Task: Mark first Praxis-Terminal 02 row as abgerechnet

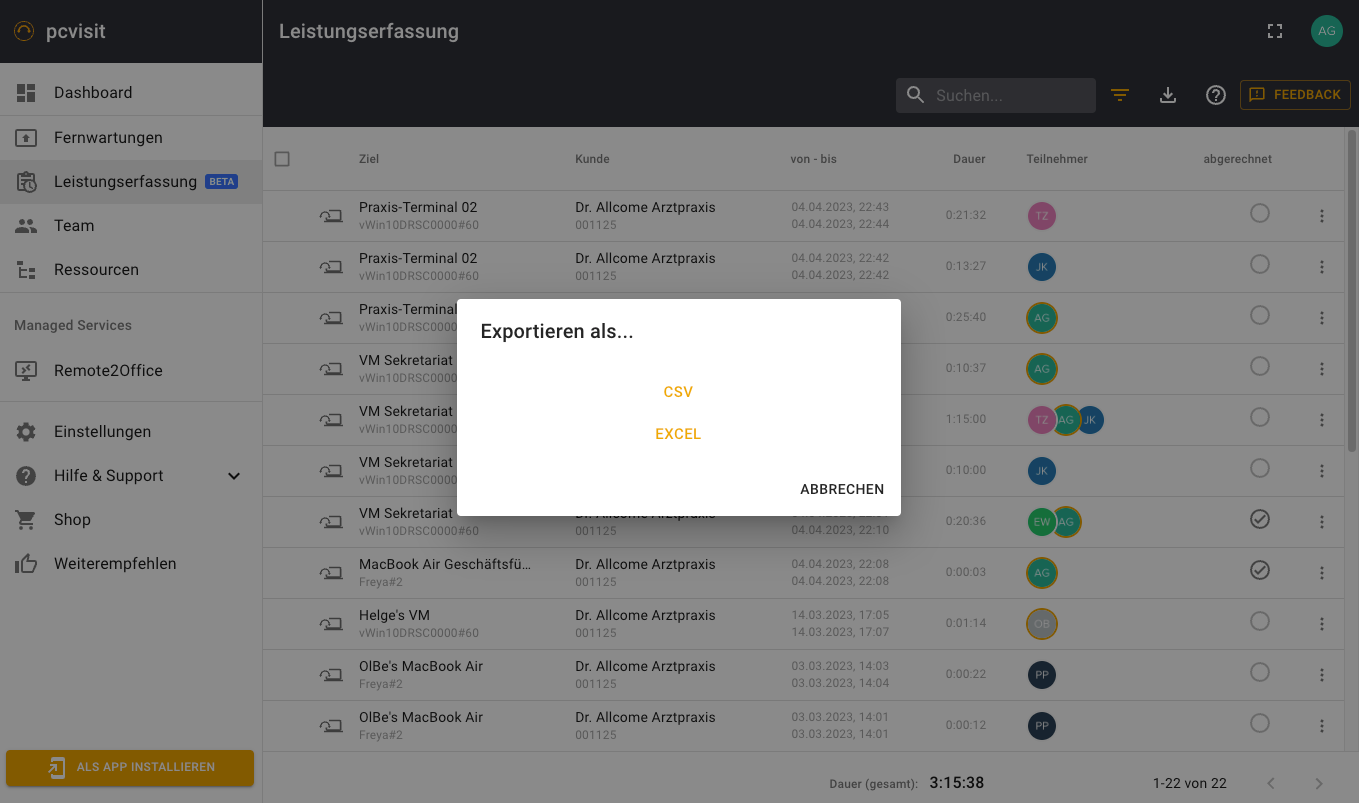Action: click(1260, 213)
